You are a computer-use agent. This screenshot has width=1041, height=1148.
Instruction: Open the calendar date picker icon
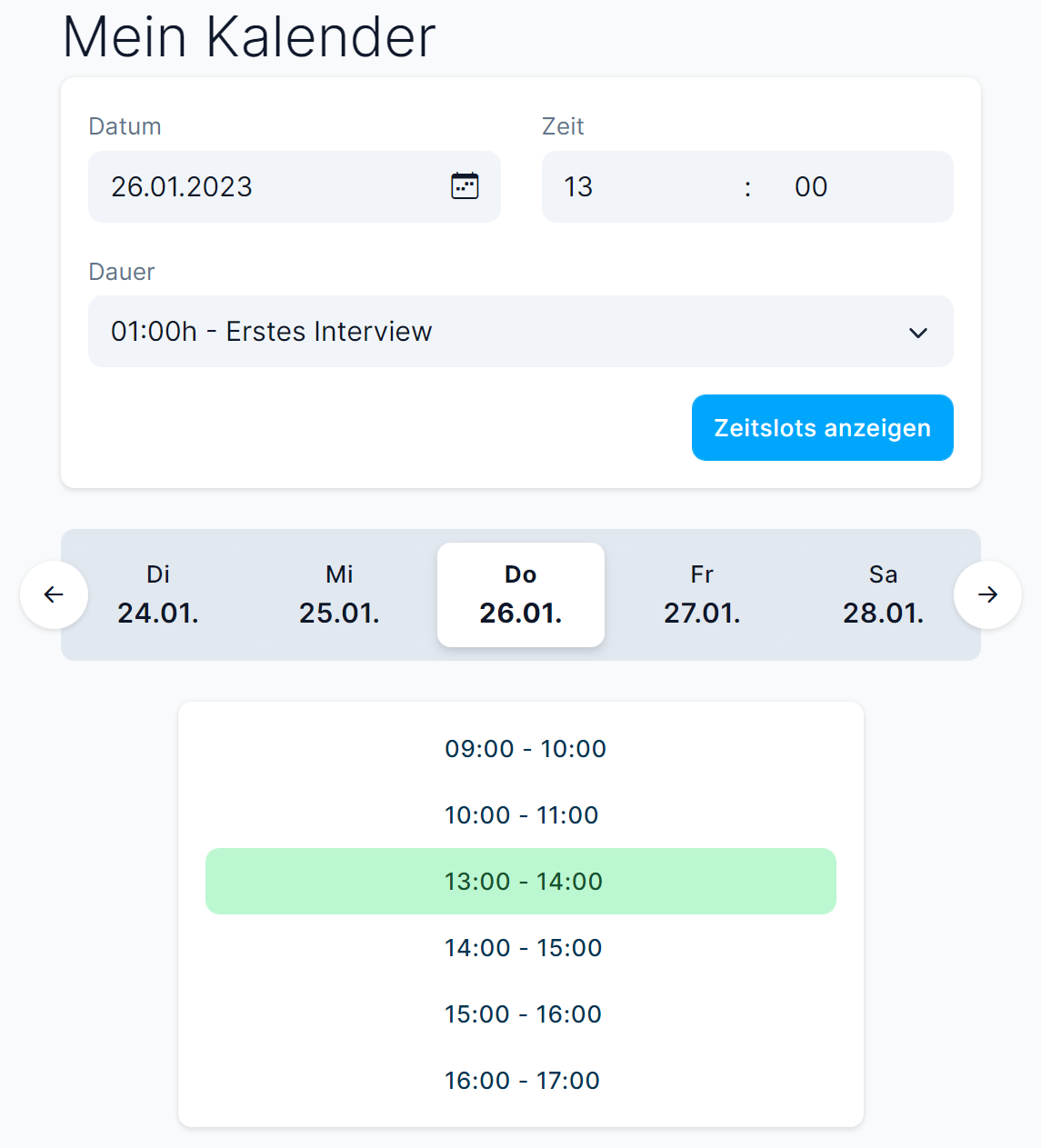[465, 186]
